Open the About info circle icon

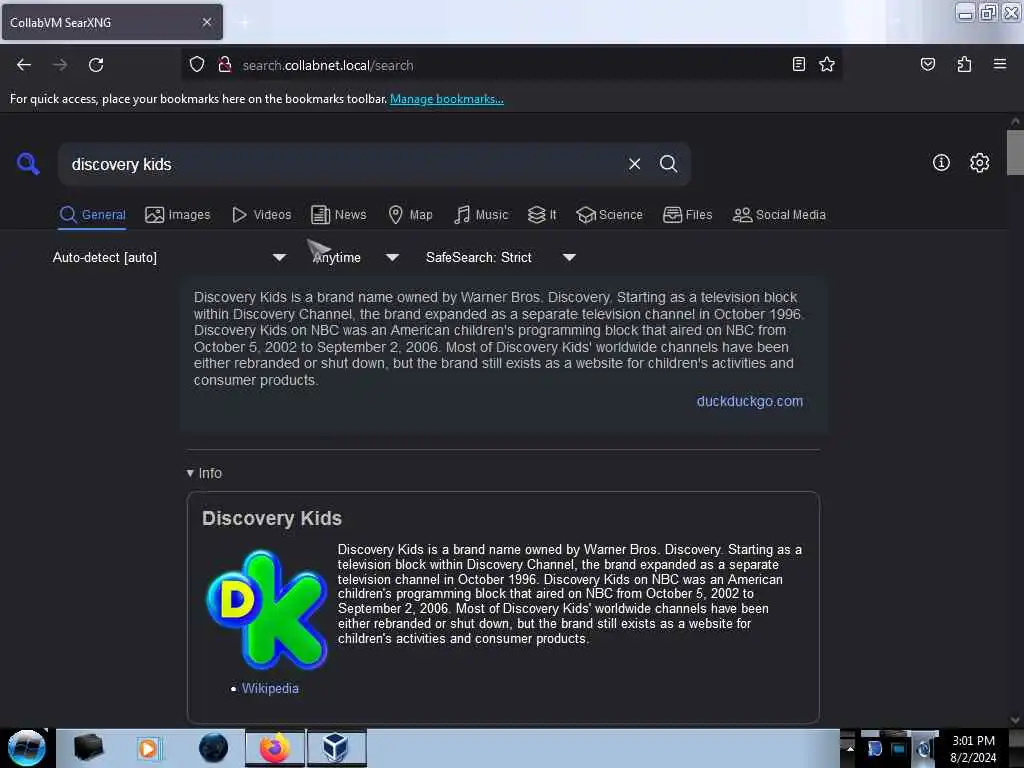(x=941, y=163)
